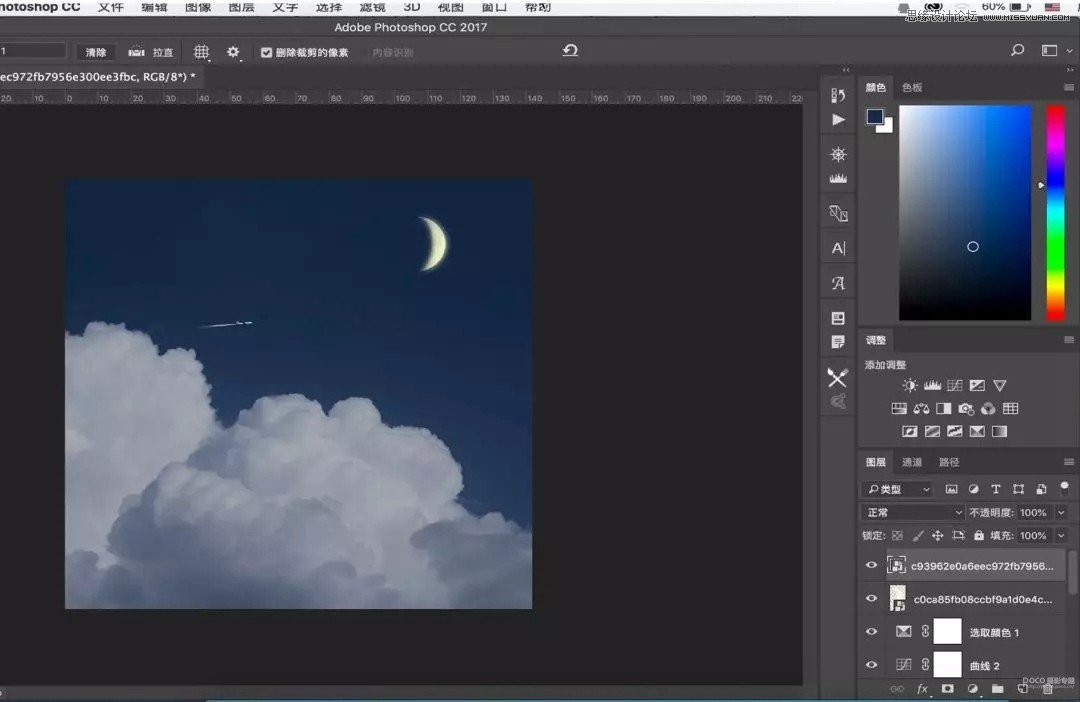Open the Character panel icon
The width and height of the screenshot is (1080, 702).
(x=838, y=248)
